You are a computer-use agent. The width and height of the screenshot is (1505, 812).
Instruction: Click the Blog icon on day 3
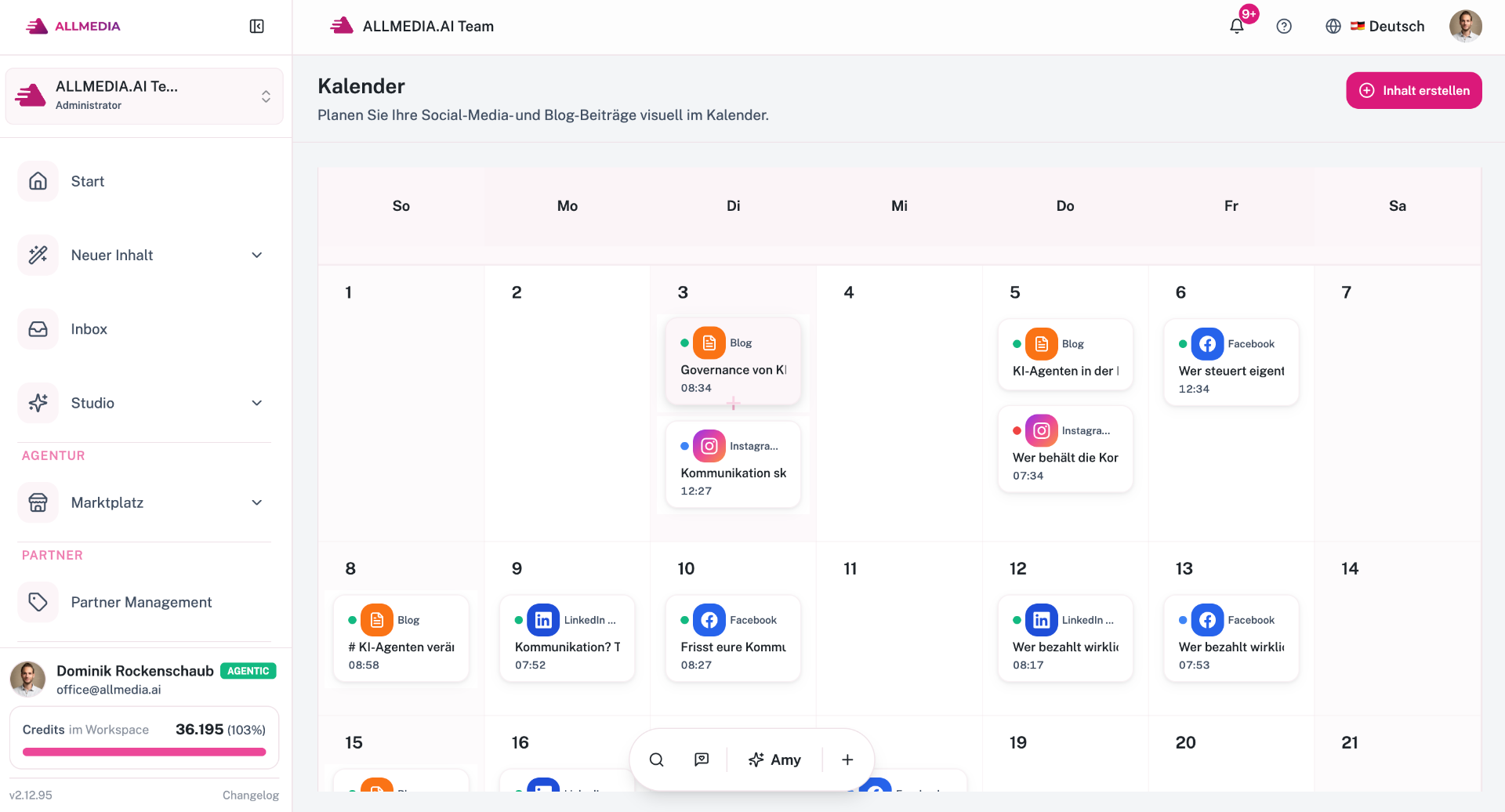pos(709,343)
